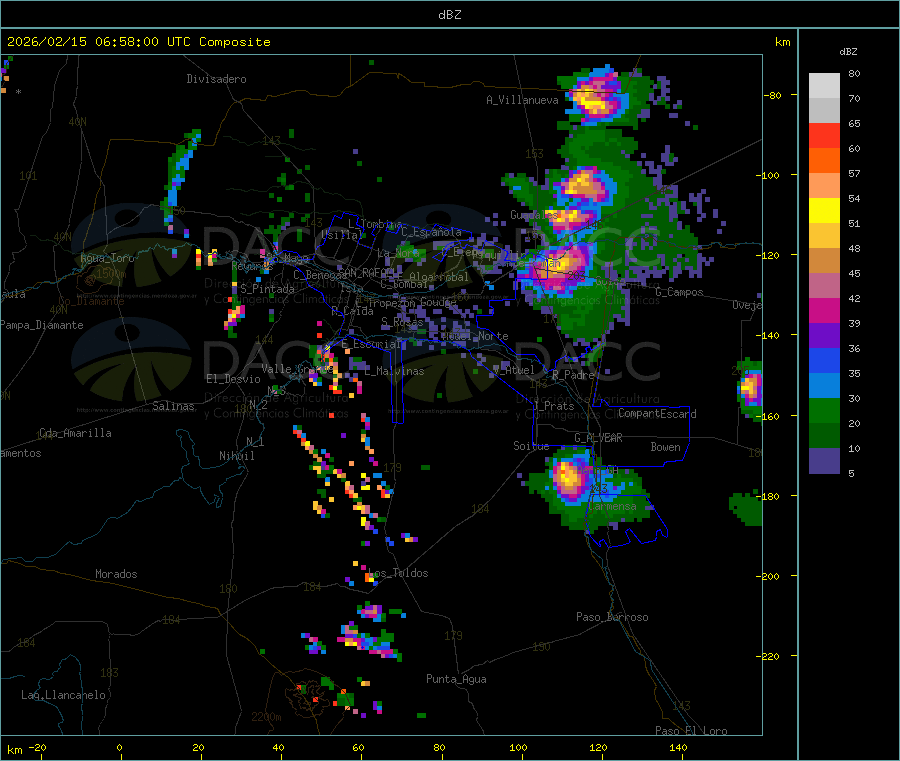This screenshot has height=761, width=900.
Task: Click the 39 dBZ magenta color swatch
Action: tap(824, 310)
